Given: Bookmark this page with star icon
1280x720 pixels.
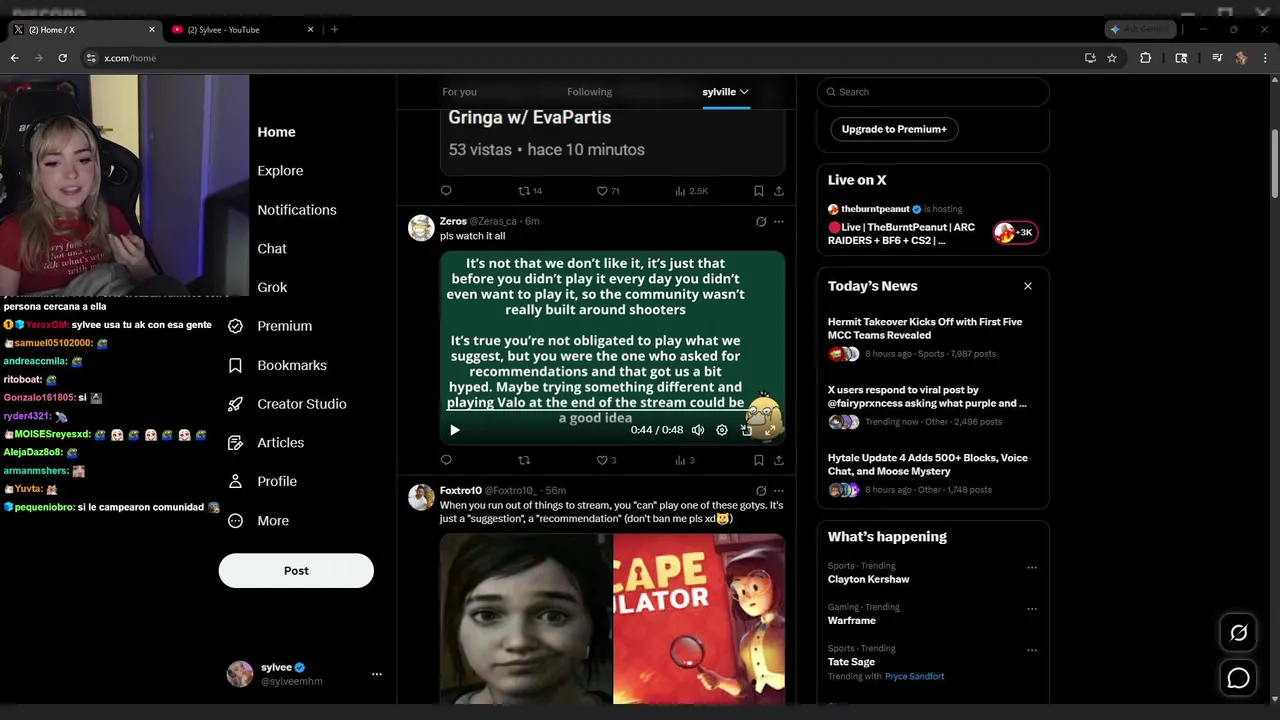Looking at the screenshot, I should (x=1112, y=58).
